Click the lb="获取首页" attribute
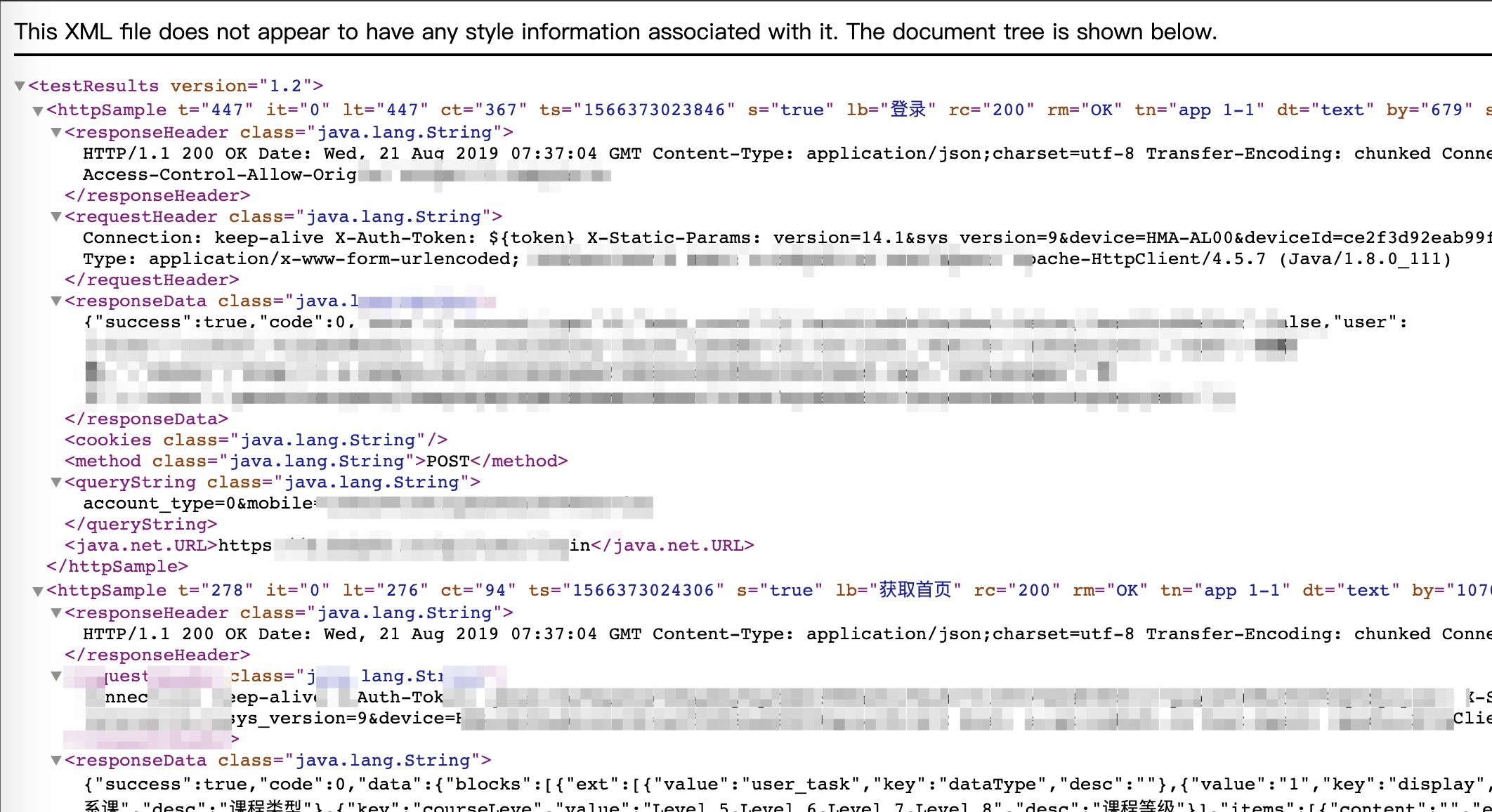The height and width of the screenshot is (812, 1492). pos(898,591)
